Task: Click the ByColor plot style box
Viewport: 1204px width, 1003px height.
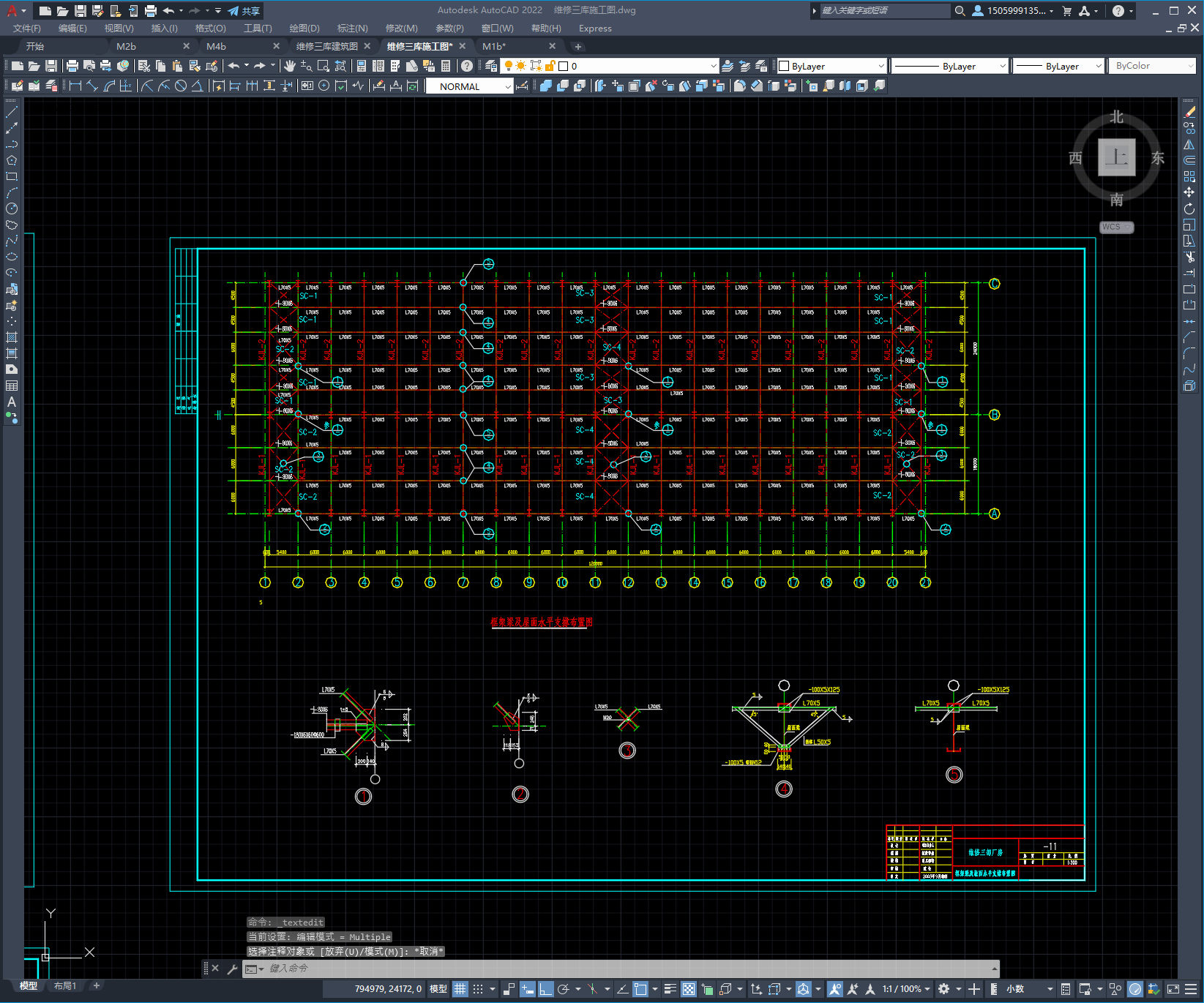Action: pyautogui.click(x=1153, y=66)
